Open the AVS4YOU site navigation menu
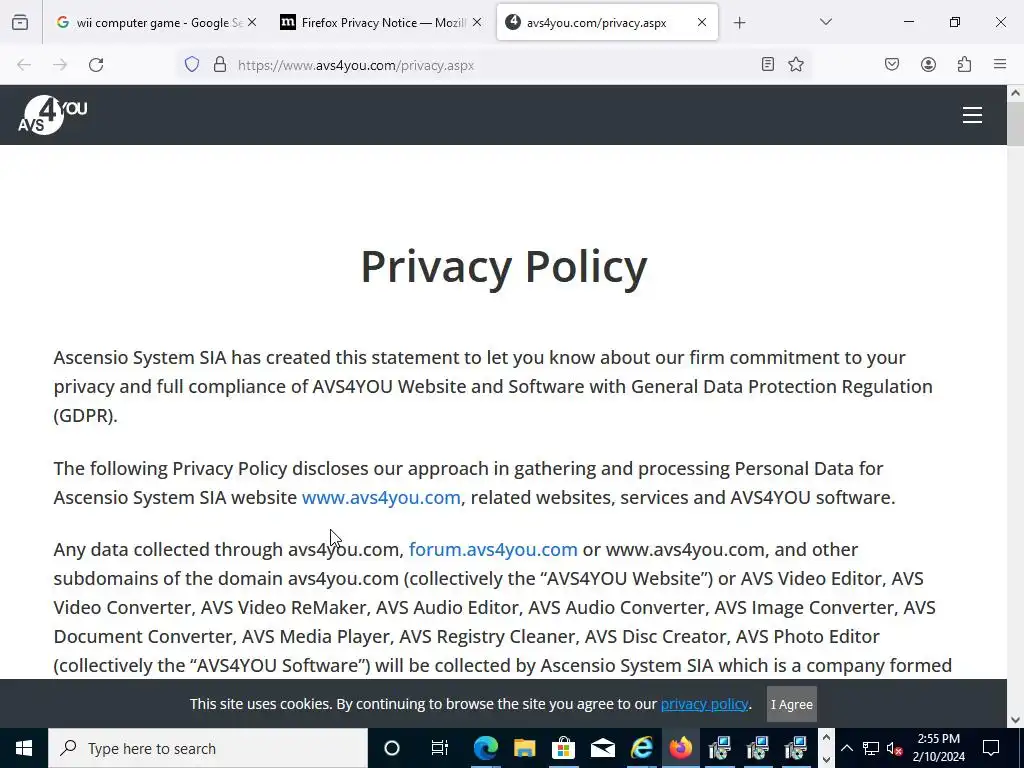This screenshot has height=768, width=1024. (972, 115)
